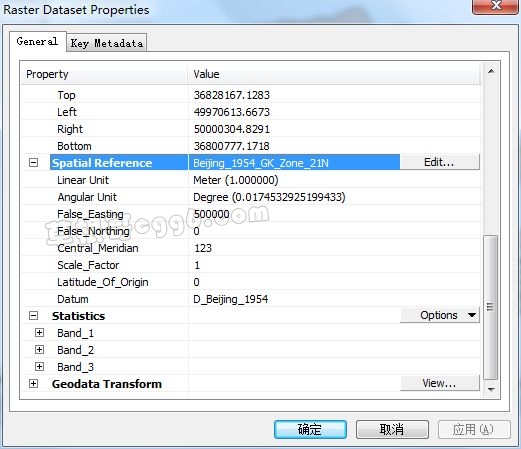
Task: Click the Central_Meridian value 123
Action: [x=203, y=248]
